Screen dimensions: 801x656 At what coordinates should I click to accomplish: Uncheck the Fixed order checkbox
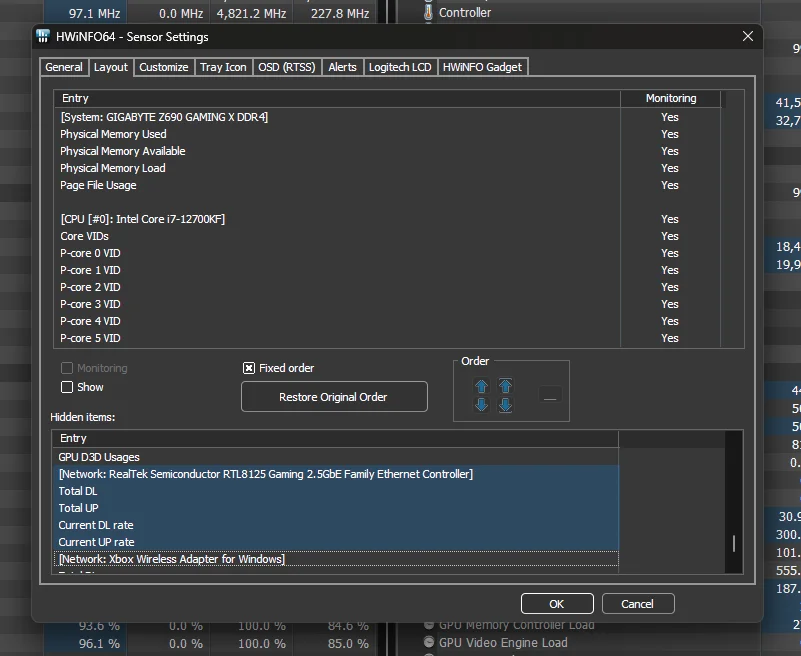(249, 368)
